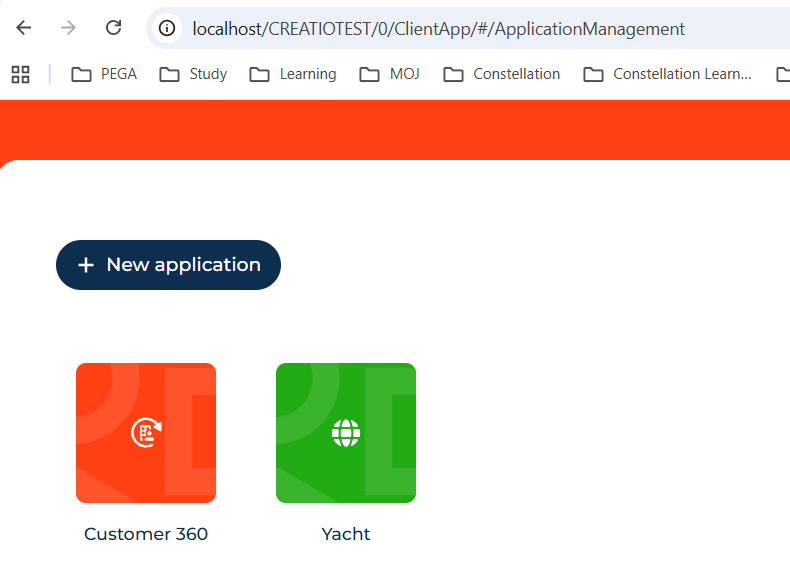Click the browser Back arrow
790x584 pixels.
click(x=24, y=28)
